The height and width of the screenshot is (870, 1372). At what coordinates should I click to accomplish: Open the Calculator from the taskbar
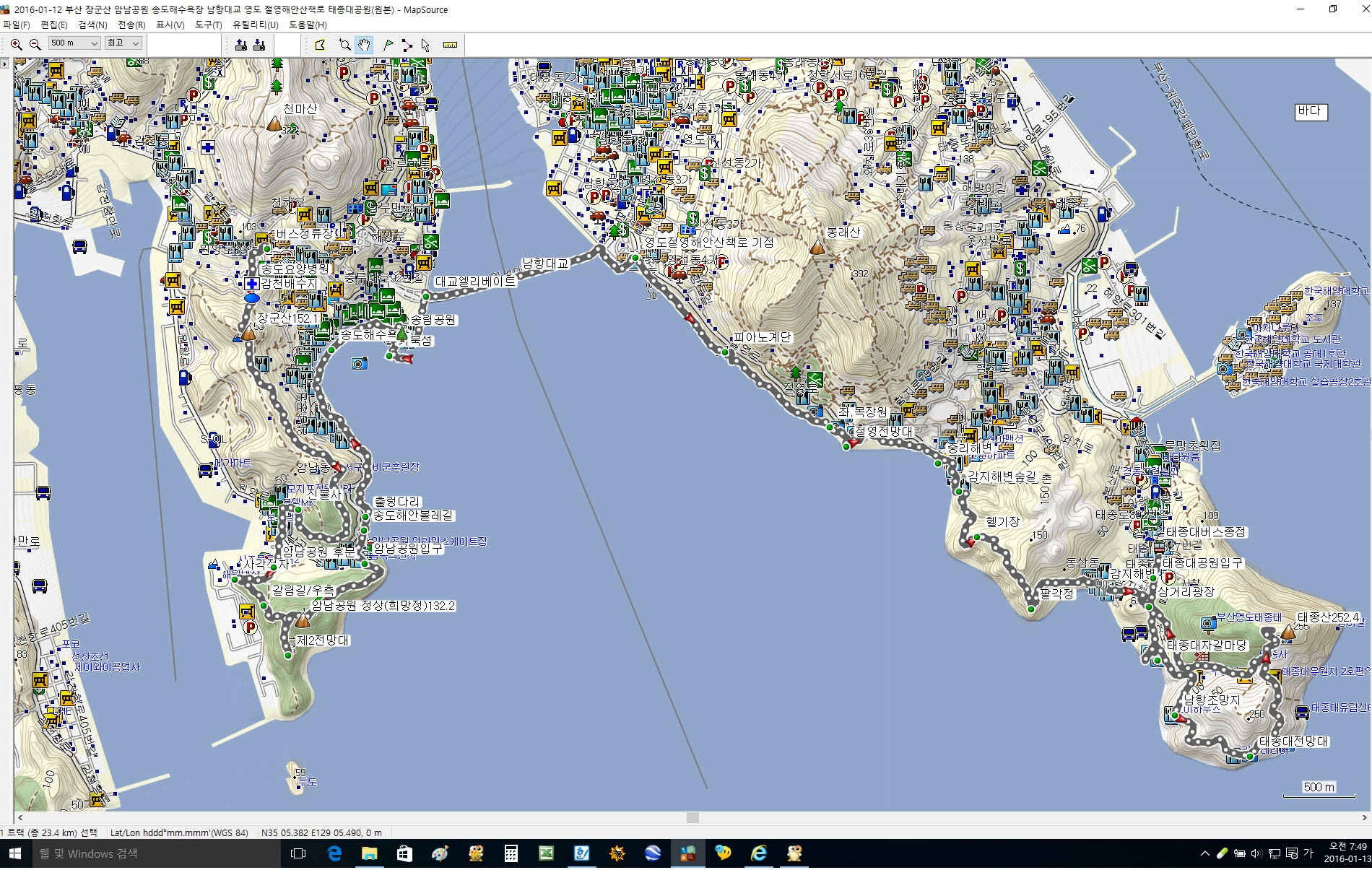511,854
